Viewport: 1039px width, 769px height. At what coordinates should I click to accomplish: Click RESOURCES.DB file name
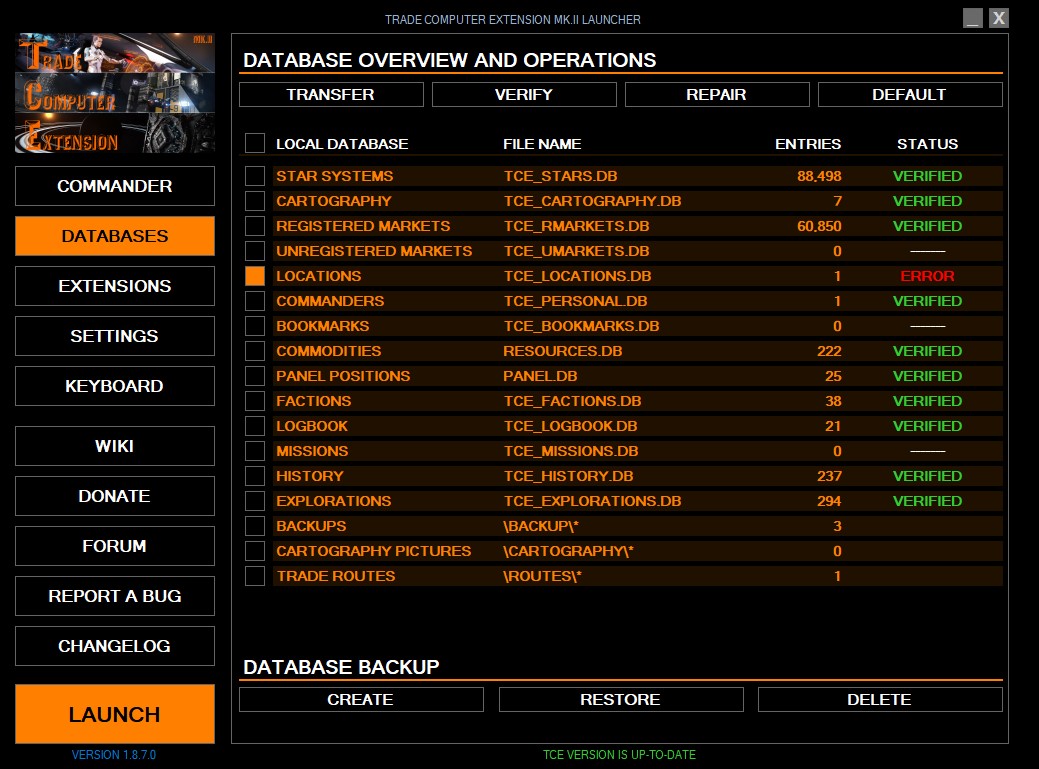(563, 351)
